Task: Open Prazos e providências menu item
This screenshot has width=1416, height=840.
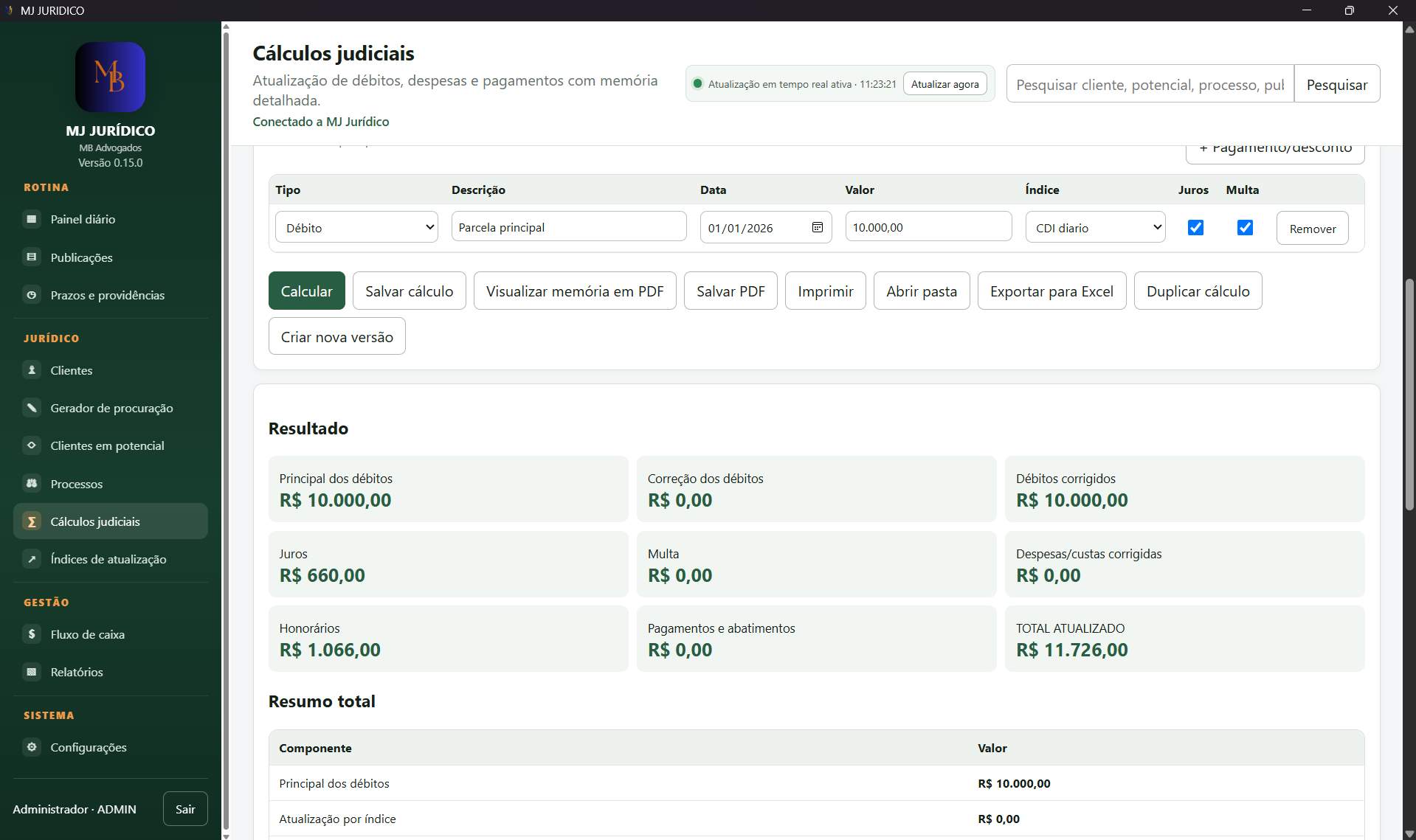Action: 111,295
